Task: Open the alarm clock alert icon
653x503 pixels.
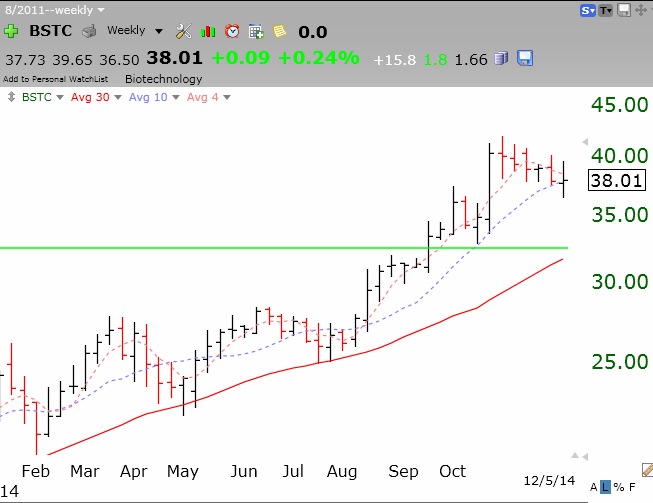Action: pyautogui.click(x=232, y=31)
